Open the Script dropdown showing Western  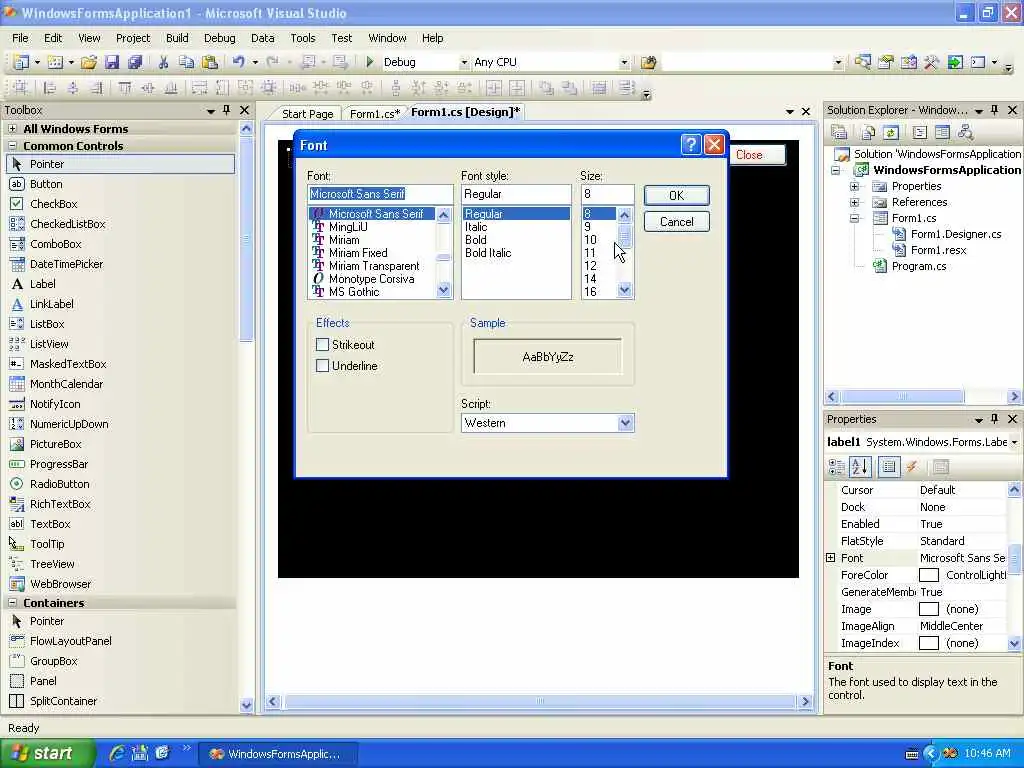click(625, 423)
